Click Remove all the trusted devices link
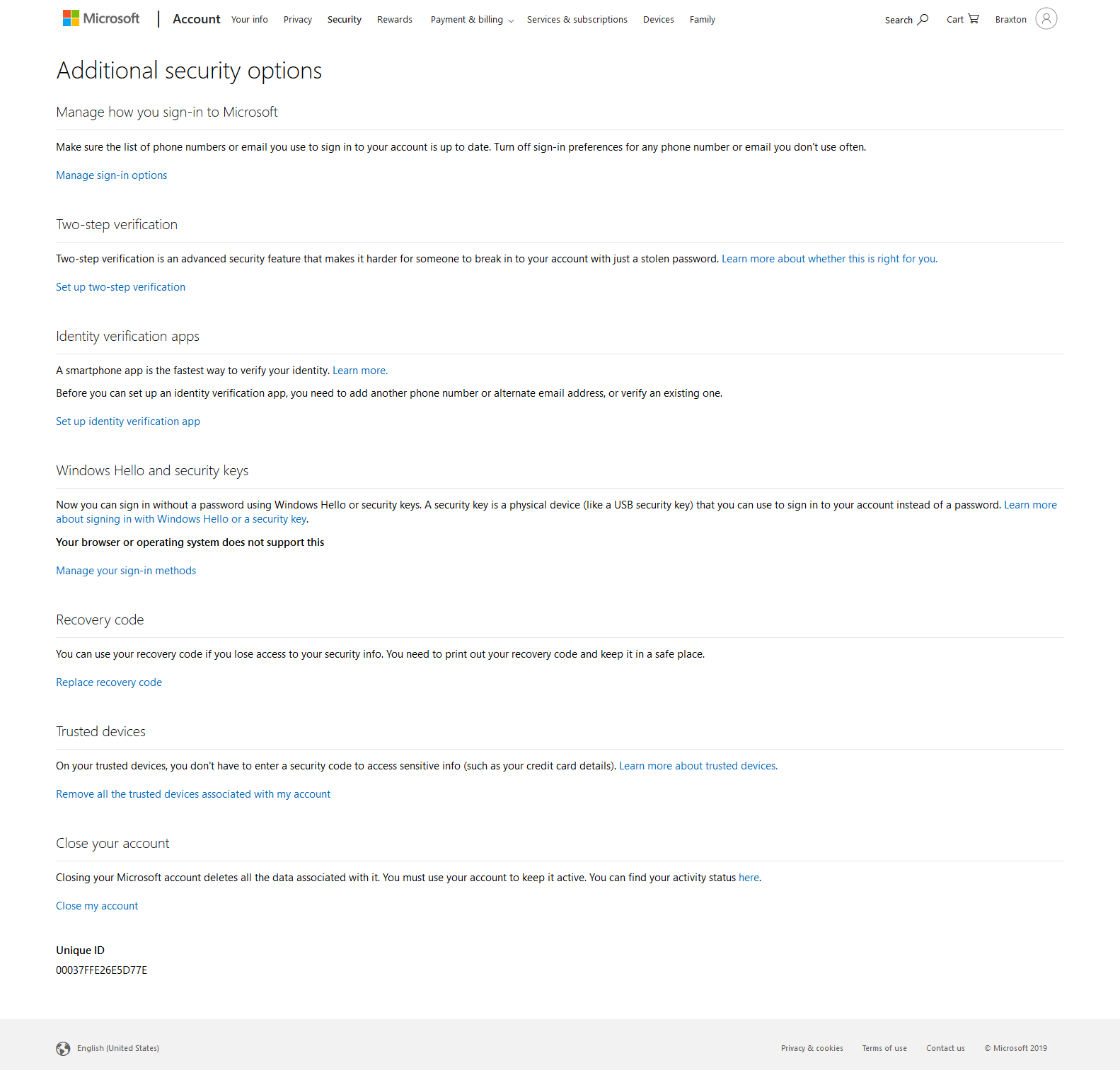 [193, 794]
